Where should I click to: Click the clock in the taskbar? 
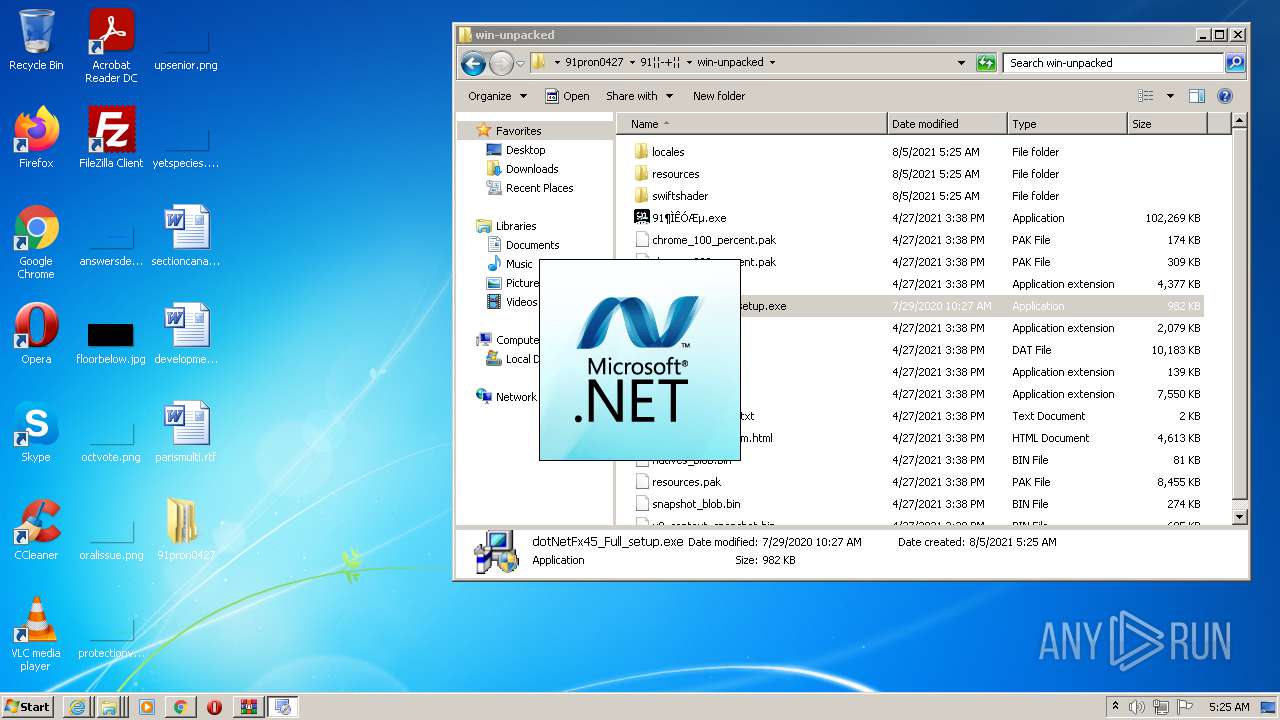pyautogui.click(x=1227, y=707)
